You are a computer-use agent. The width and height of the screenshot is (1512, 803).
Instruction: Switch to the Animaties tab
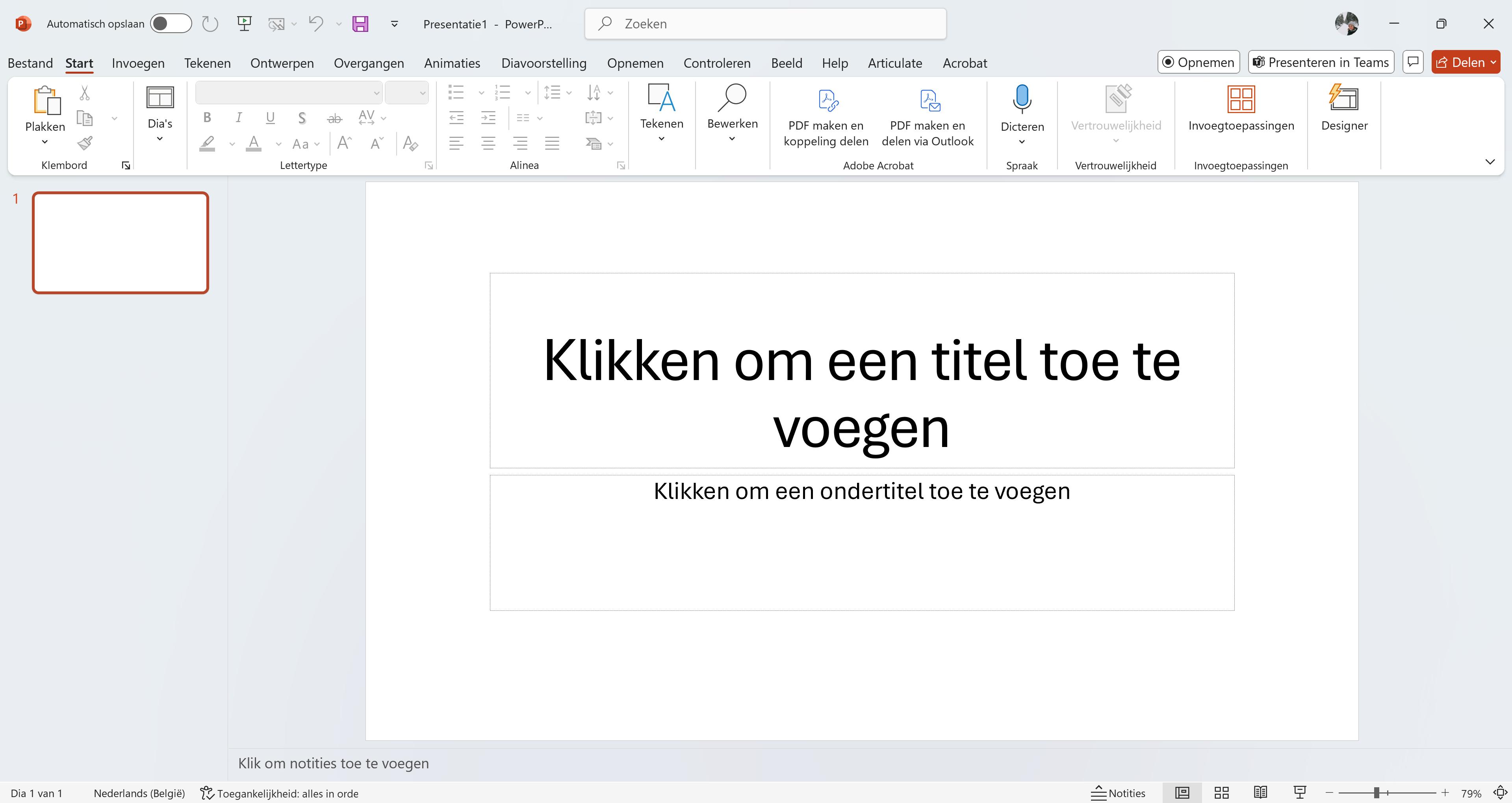coord(452,63)
